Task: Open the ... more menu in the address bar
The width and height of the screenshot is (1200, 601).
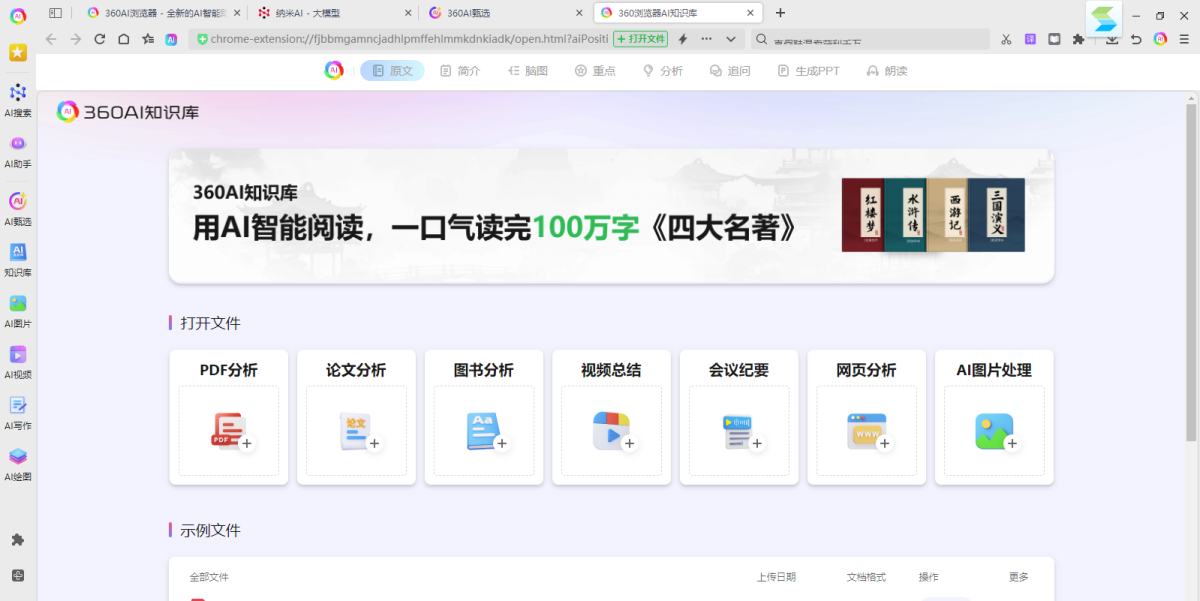Action: [x=706, y=38]
